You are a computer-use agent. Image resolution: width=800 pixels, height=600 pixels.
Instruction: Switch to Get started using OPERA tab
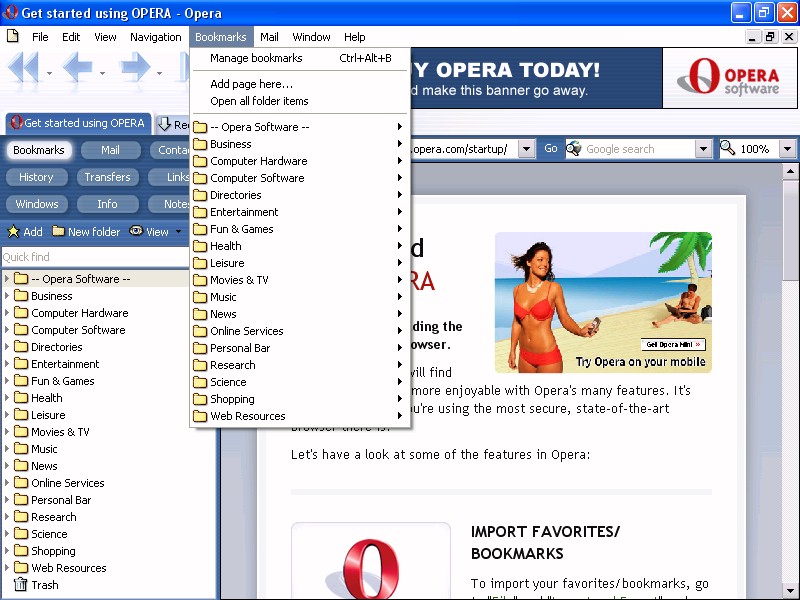pyautogui.click(x=79, y=123)
